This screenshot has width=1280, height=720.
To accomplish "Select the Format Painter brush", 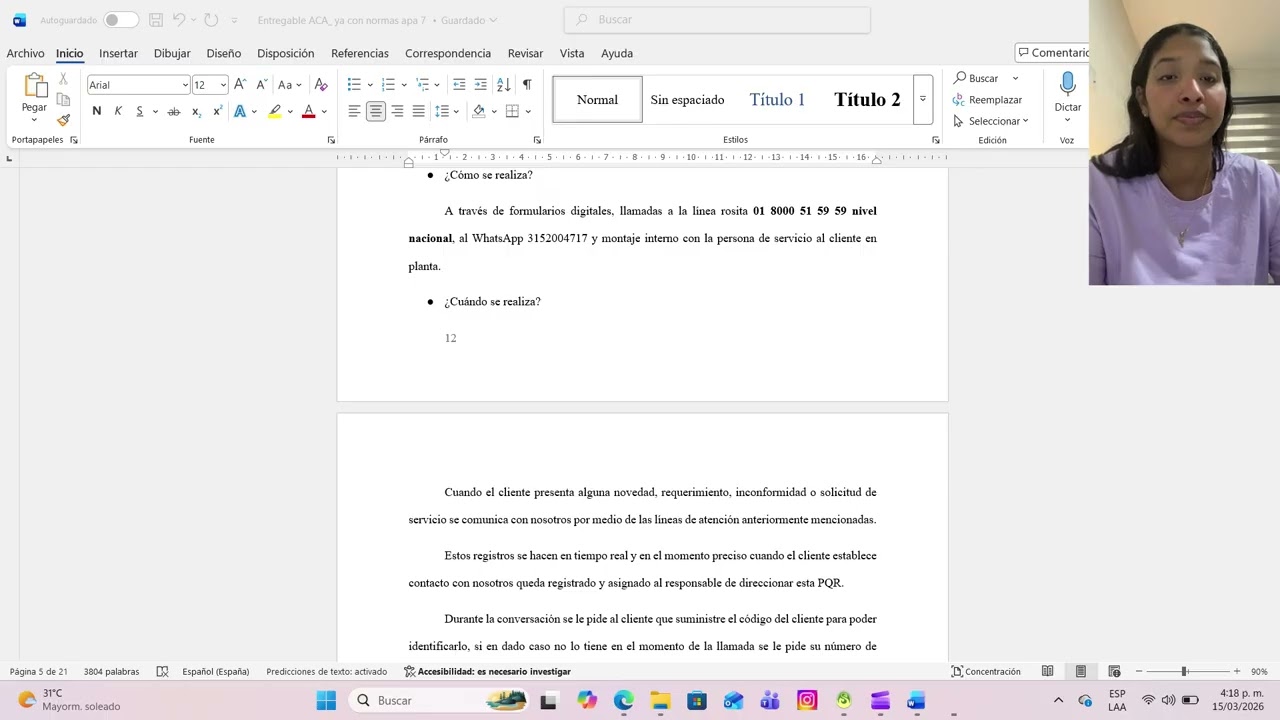I will point(63,120).
